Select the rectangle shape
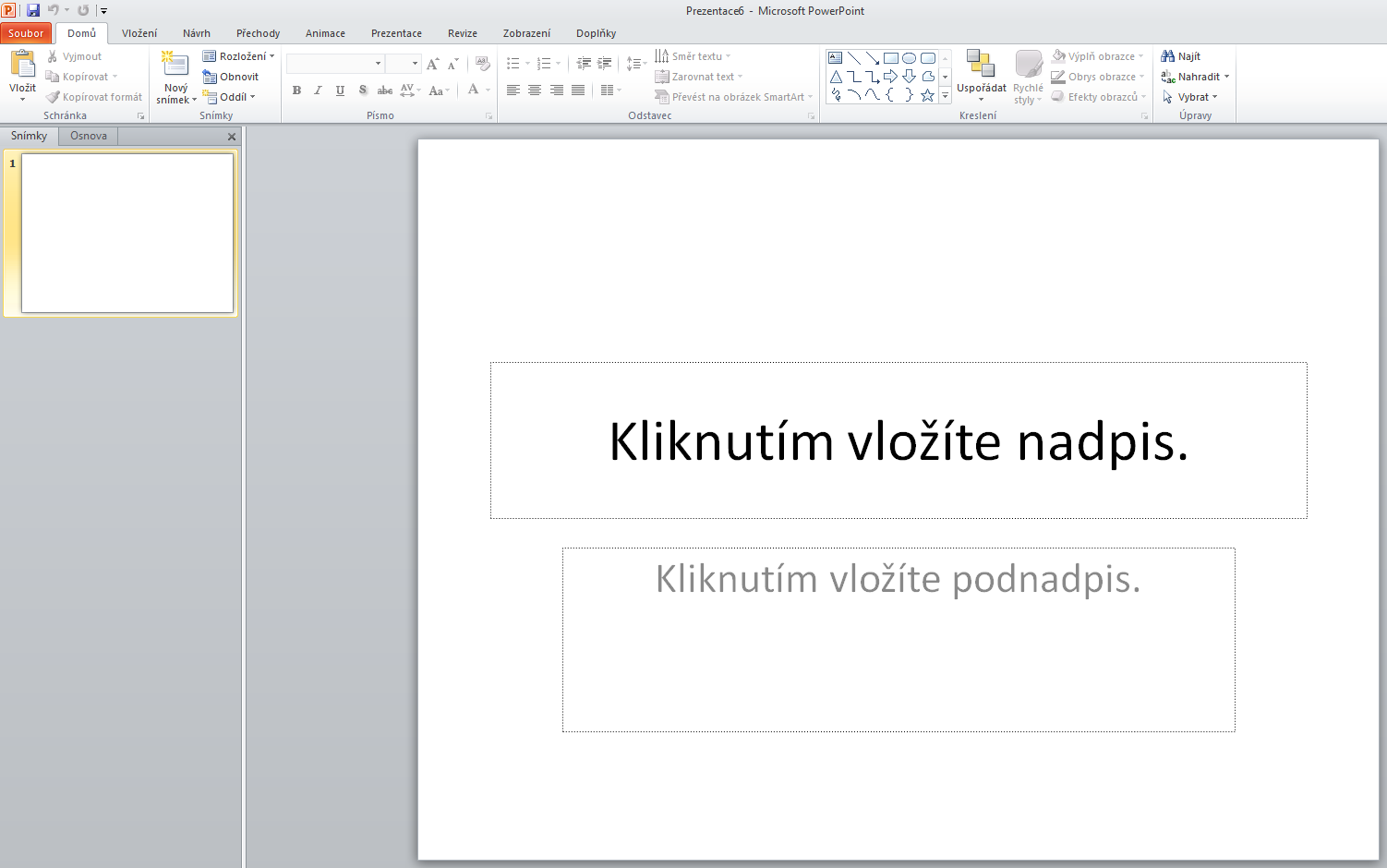 (x=891, y=57)
